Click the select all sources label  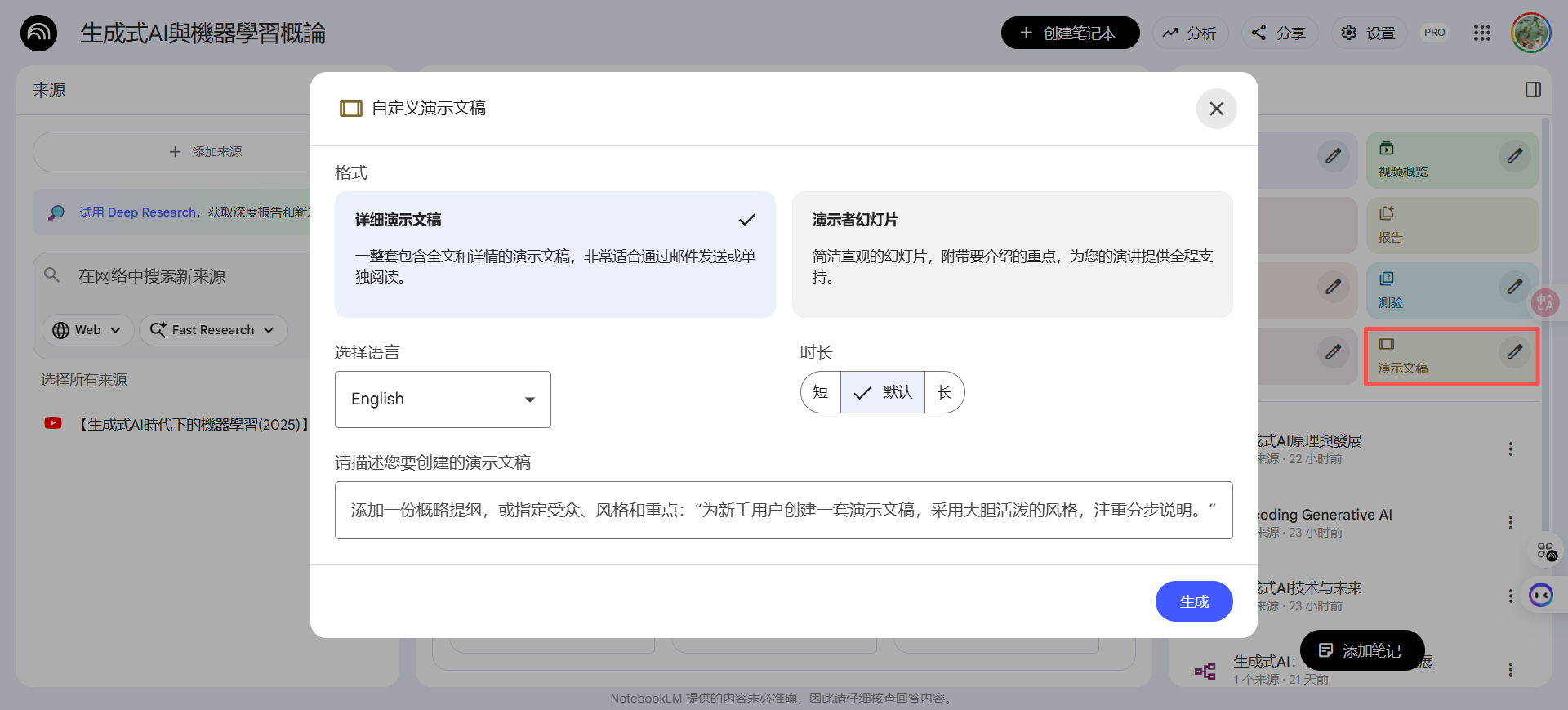[x=84, y=380]
